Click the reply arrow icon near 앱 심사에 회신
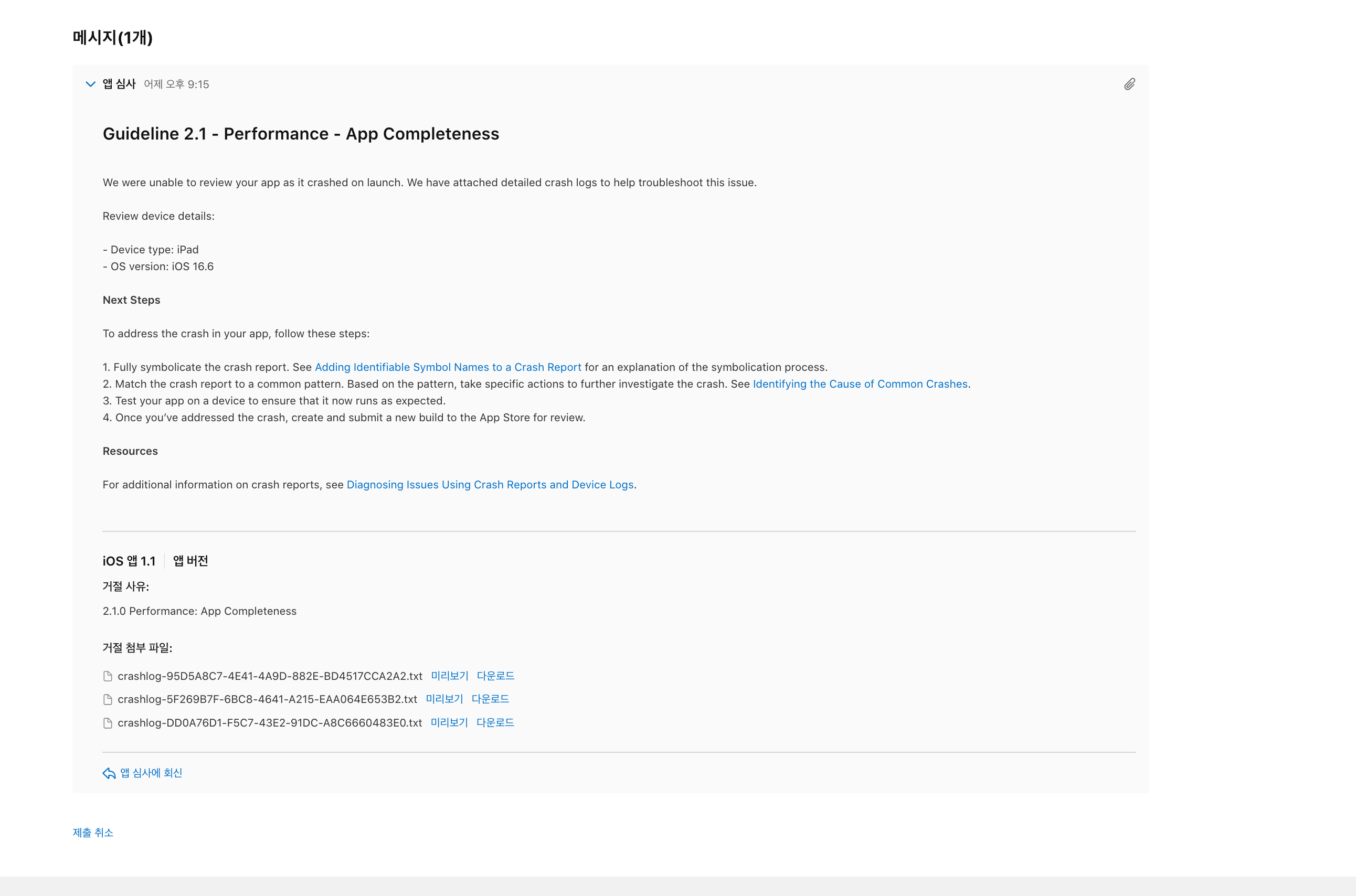Image resolution: width=1356 pixels, height=896 pixels. coord(109,773)
